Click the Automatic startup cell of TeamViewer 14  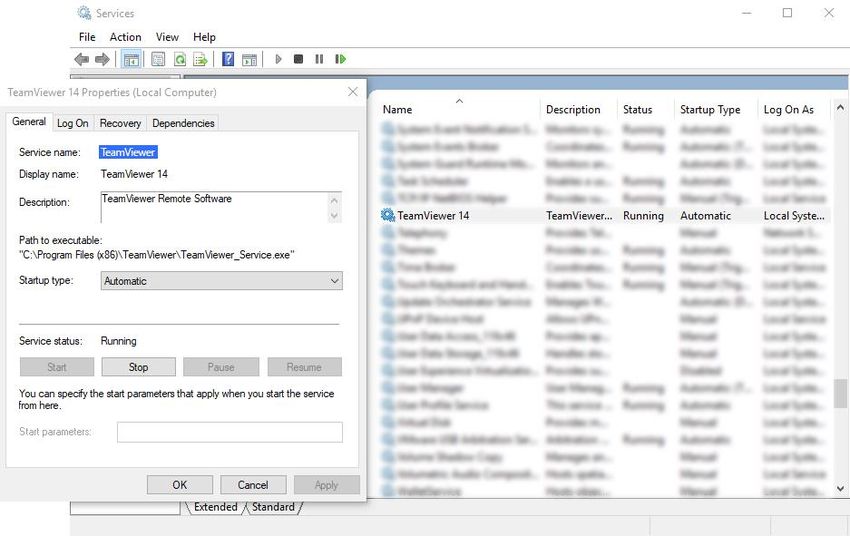[x=706, y=216]
